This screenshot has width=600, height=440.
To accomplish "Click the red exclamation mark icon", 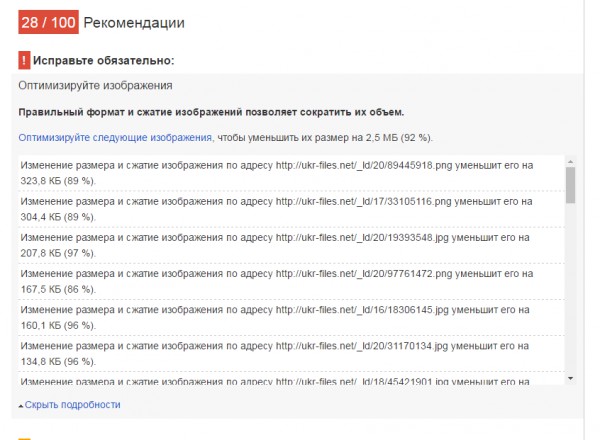I will (24, 60).
